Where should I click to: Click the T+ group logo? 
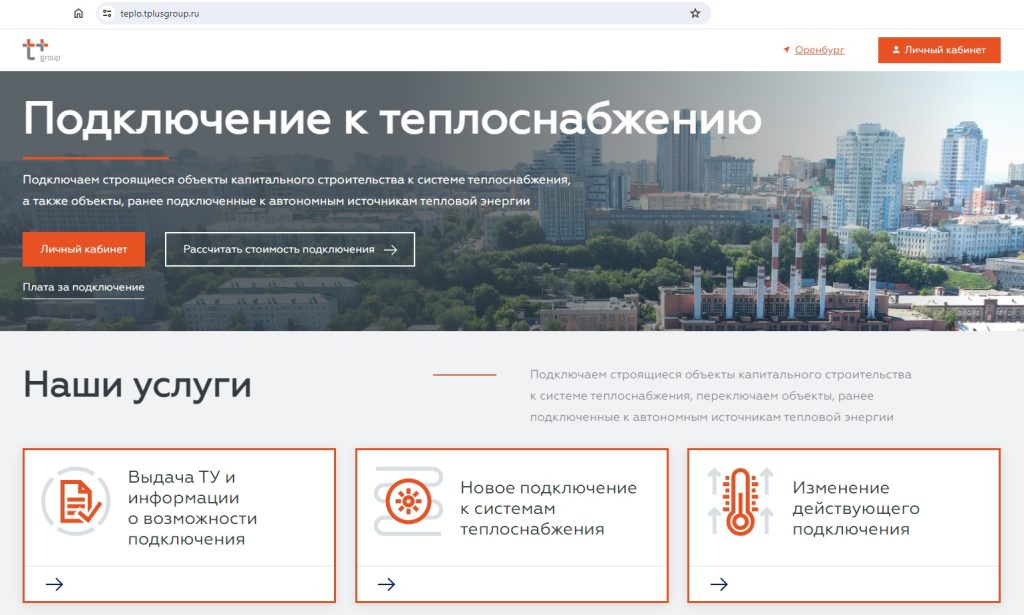[x=41, y=50]
